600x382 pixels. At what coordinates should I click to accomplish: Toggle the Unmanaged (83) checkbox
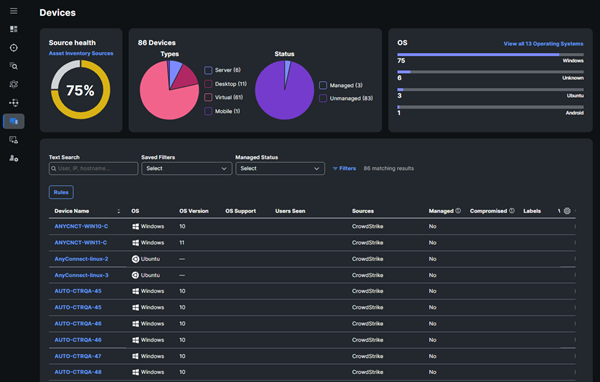tap(323, 98)
